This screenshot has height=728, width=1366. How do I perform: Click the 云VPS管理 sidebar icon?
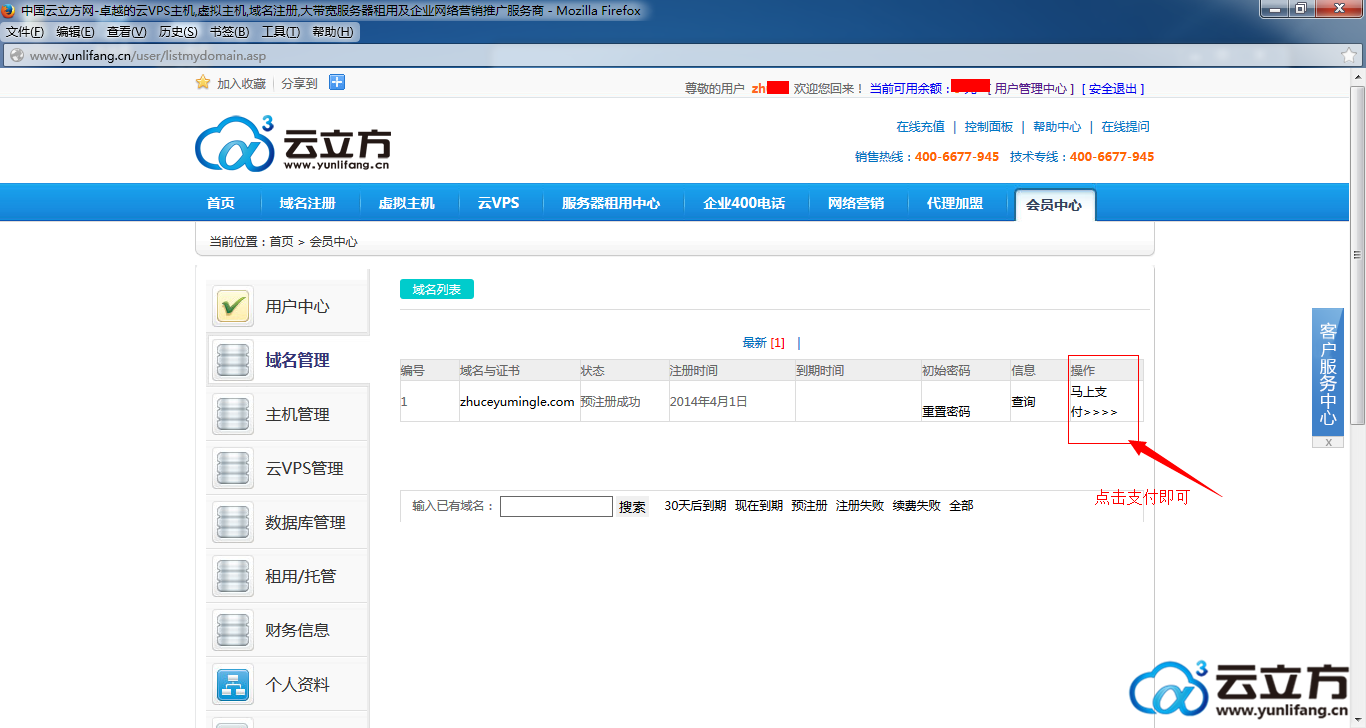(x=233, y=468)
